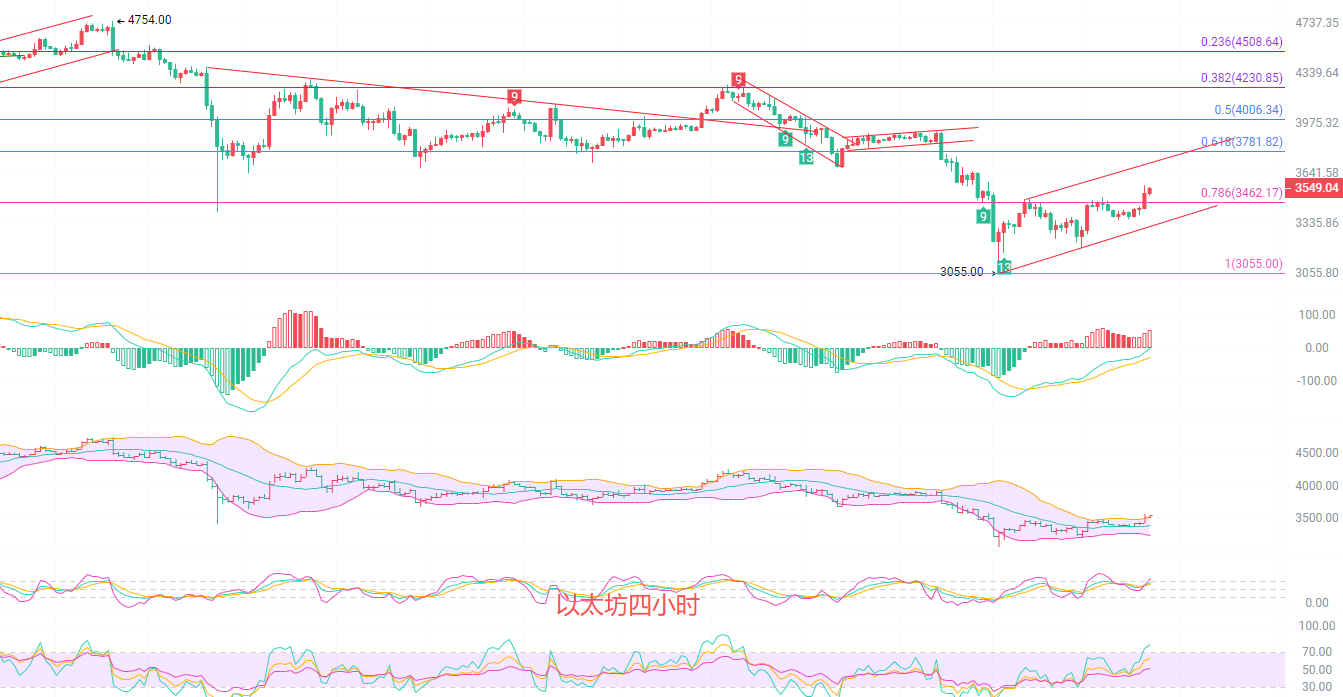Select the 0.786(3462.17) Fibonacci level label
This screenshot has height=697, width=1343.
(x=1241, y=192)
